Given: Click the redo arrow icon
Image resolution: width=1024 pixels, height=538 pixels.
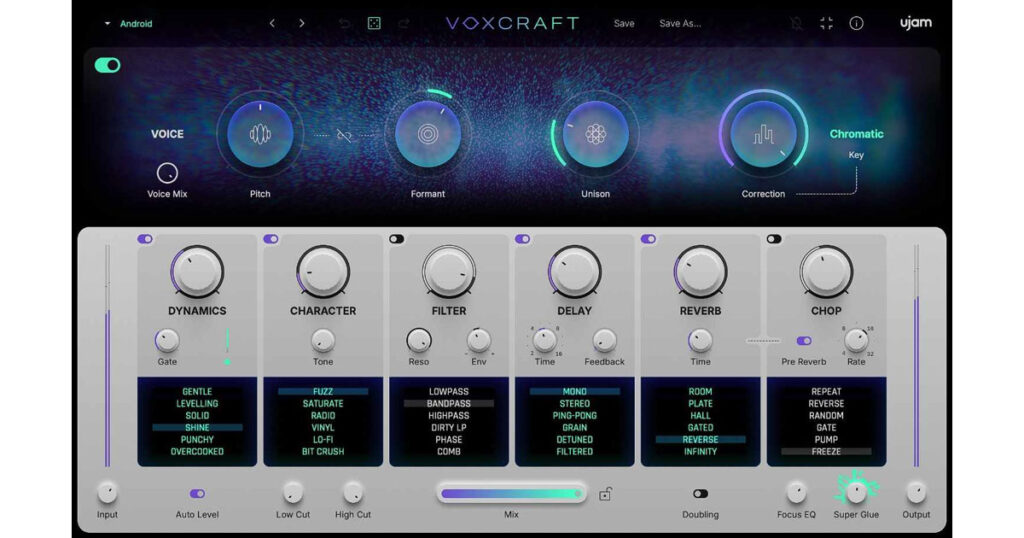Looking at the screenshot, I should tap(404, 24).
